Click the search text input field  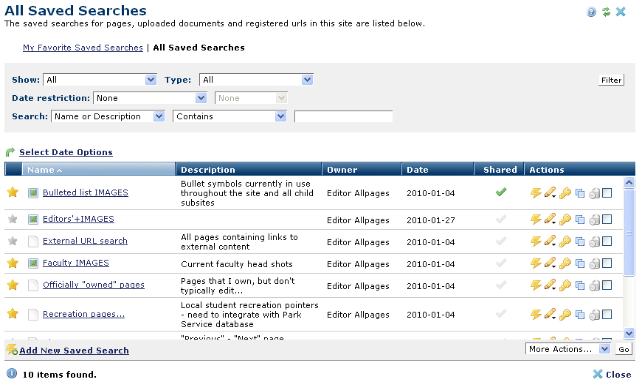pyautogui.click(x=343, y=116)
